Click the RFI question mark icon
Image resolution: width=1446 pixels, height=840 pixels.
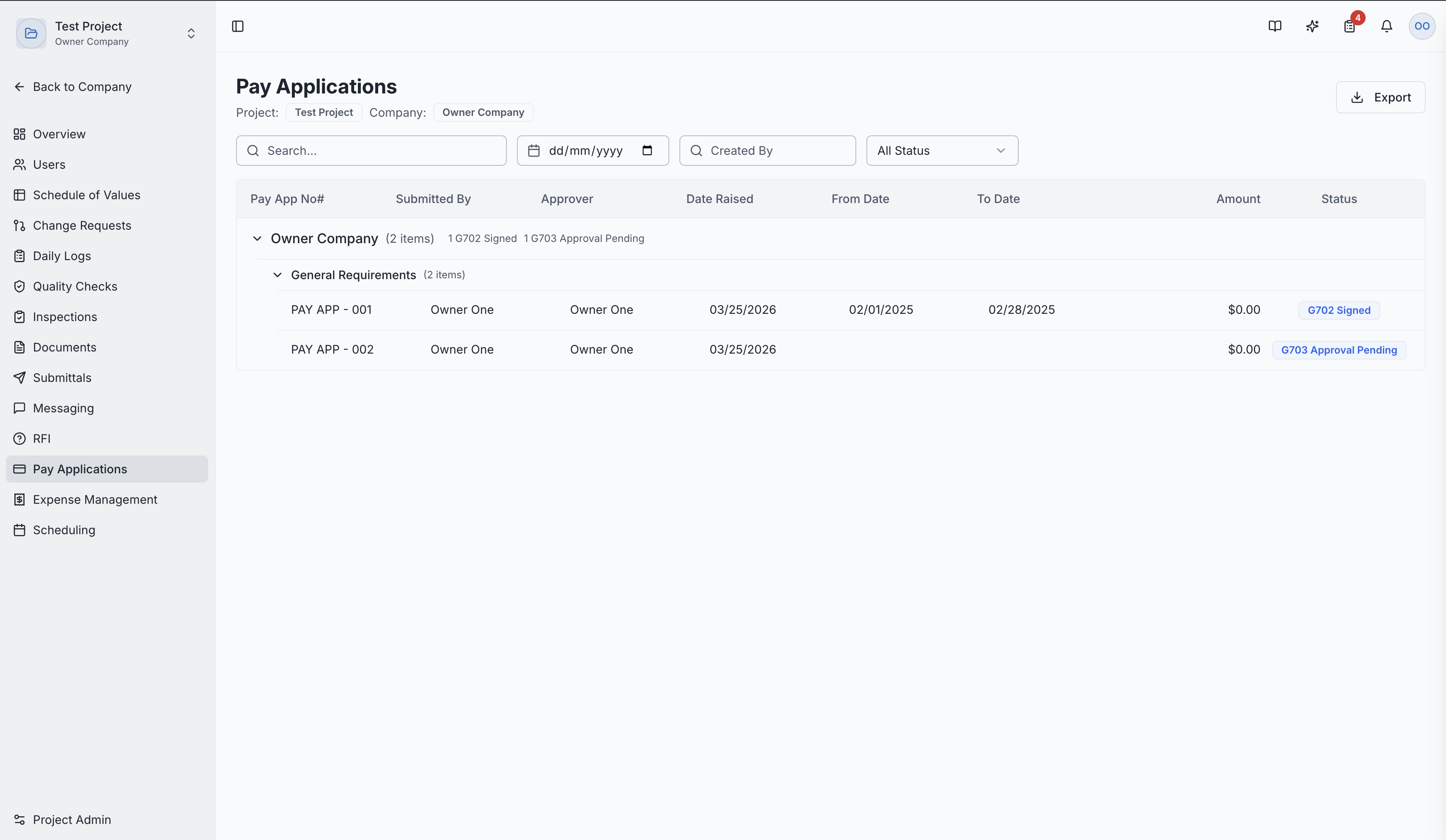19,438
